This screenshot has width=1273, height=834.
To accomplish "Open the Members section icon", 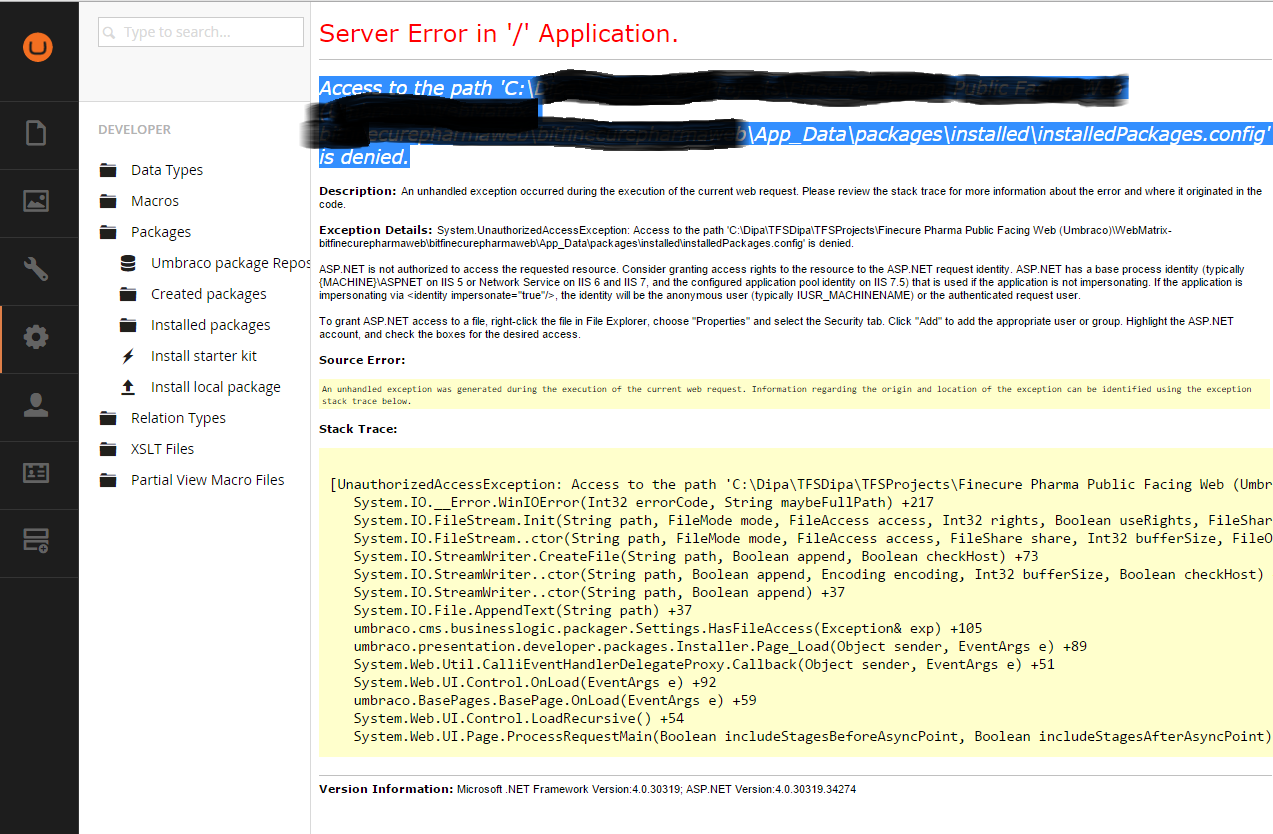I will (x=36, y=473).
